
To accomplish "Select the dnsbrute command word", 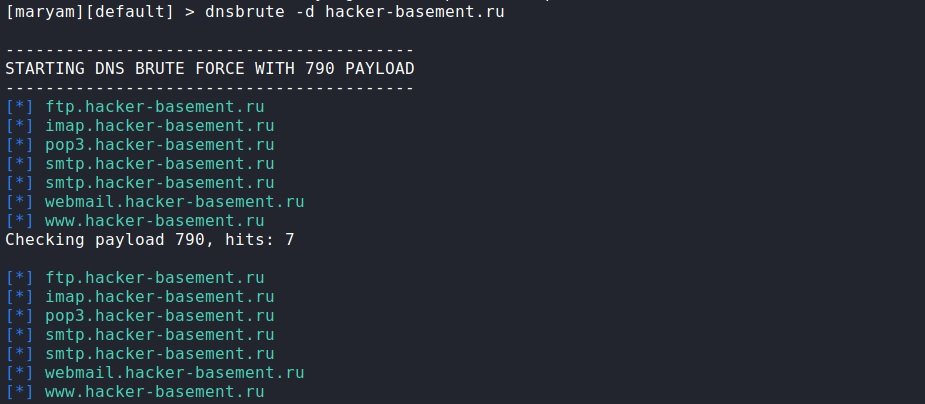I will (245, 12).
